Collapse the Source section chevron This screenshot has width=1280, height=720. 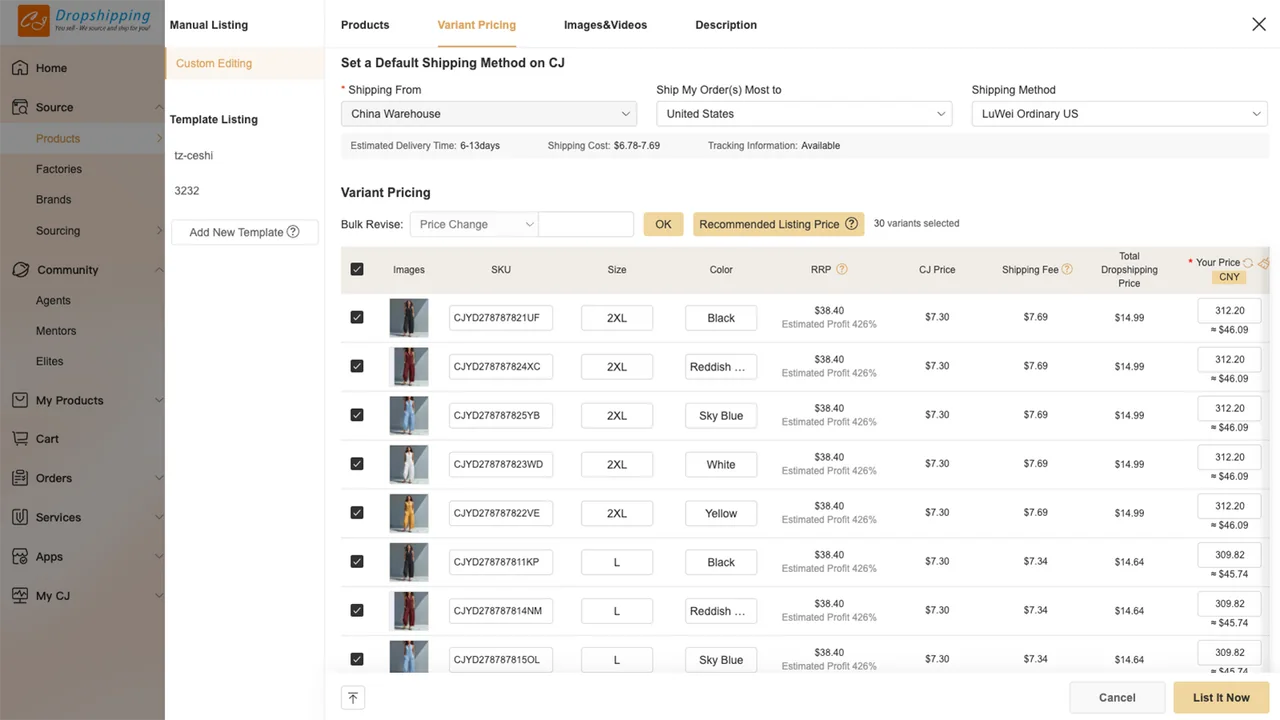(x=159, y=107)
